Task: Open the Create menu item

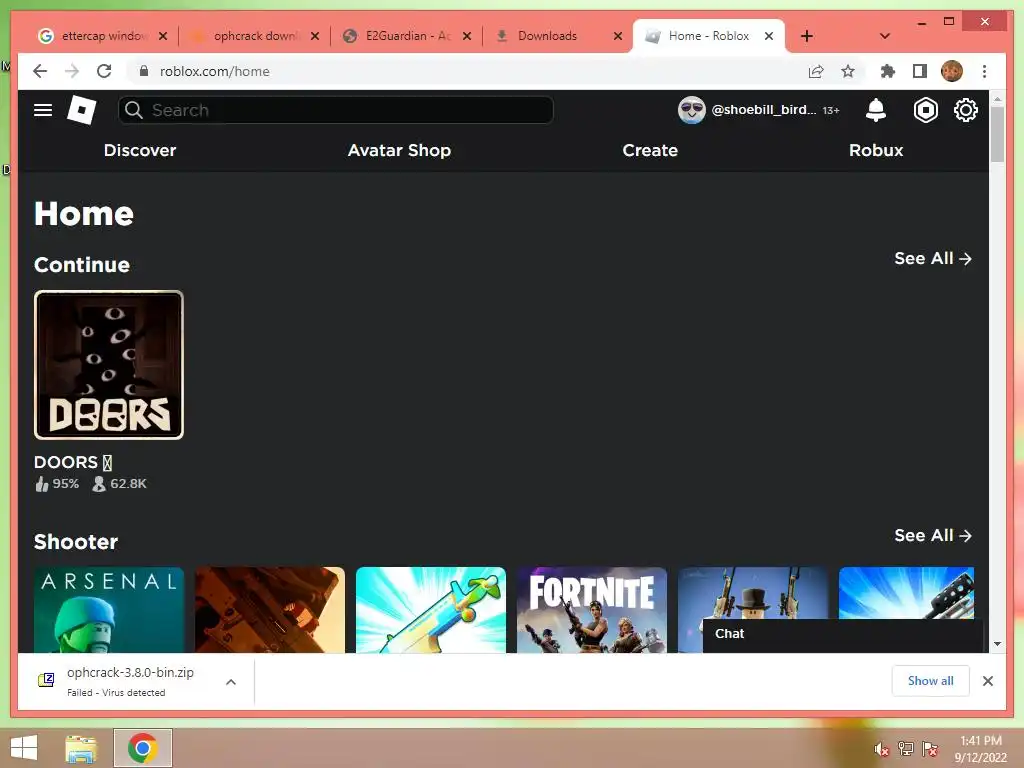Action: coord(650,150)
